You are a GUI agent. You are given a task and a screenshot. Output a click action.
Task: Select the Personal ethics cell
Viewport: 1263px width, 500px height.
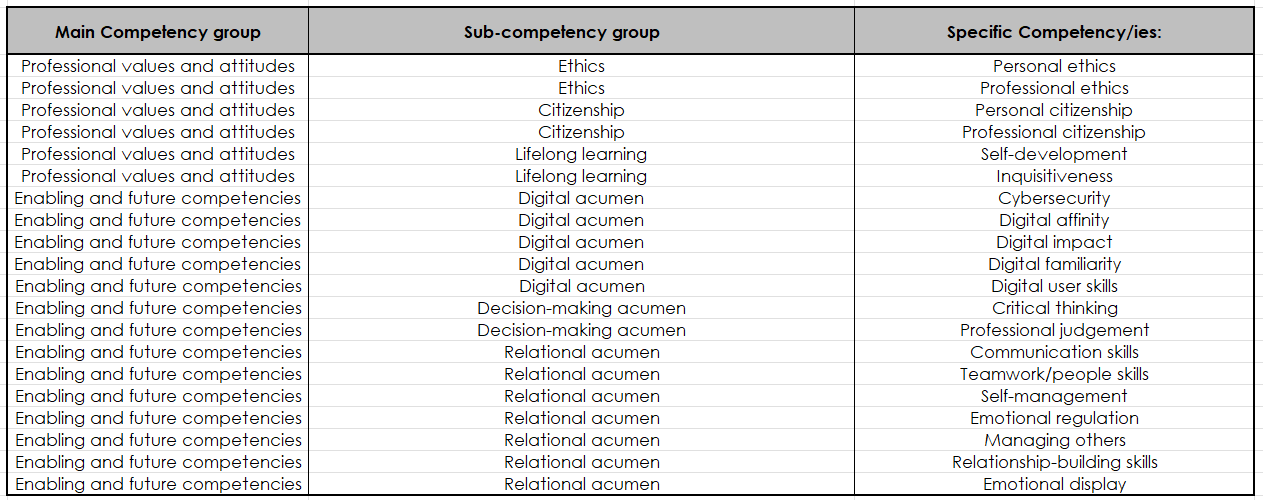click(1054, 66)
